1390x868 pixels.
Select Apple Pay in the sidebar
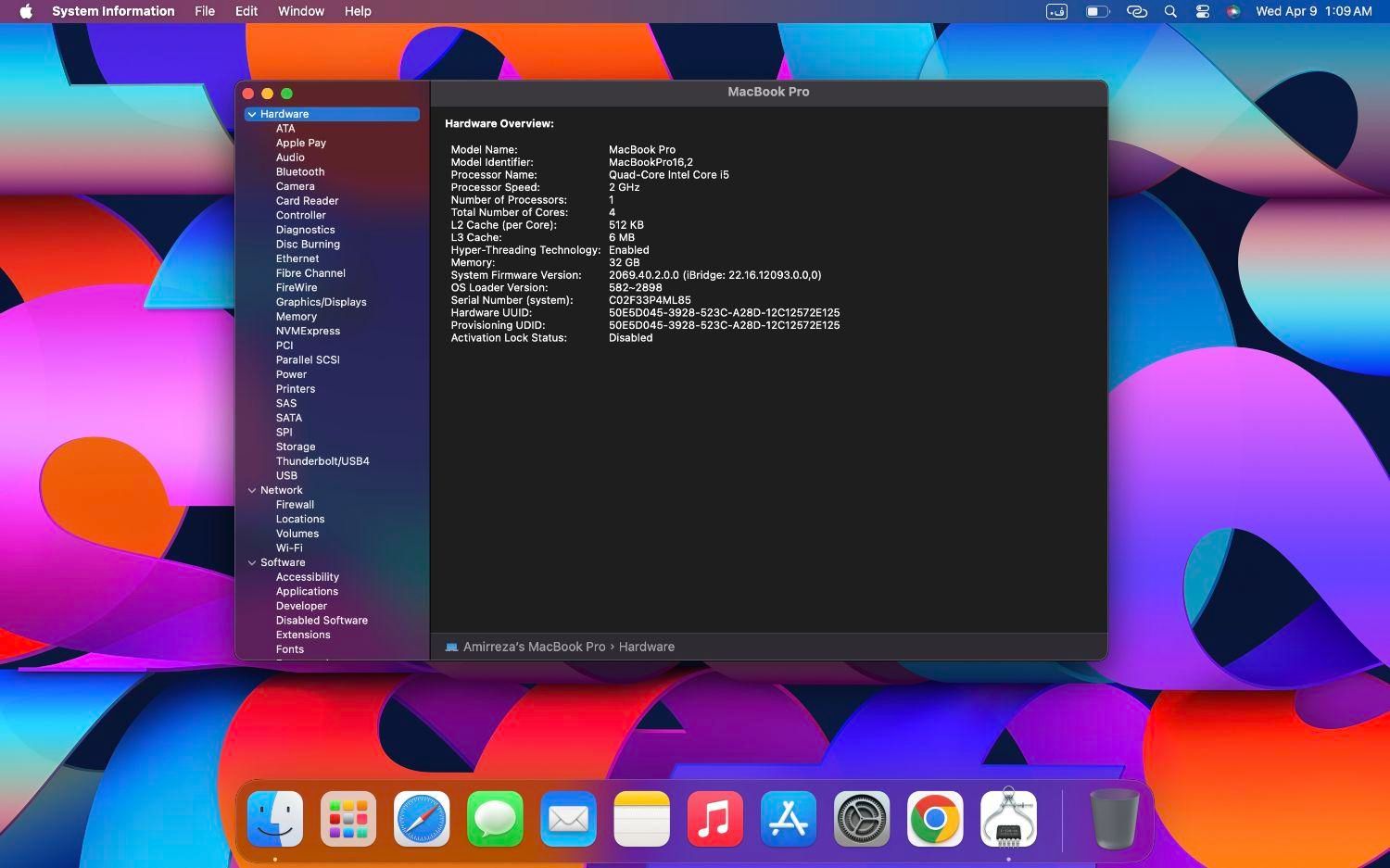click(301, 143)
